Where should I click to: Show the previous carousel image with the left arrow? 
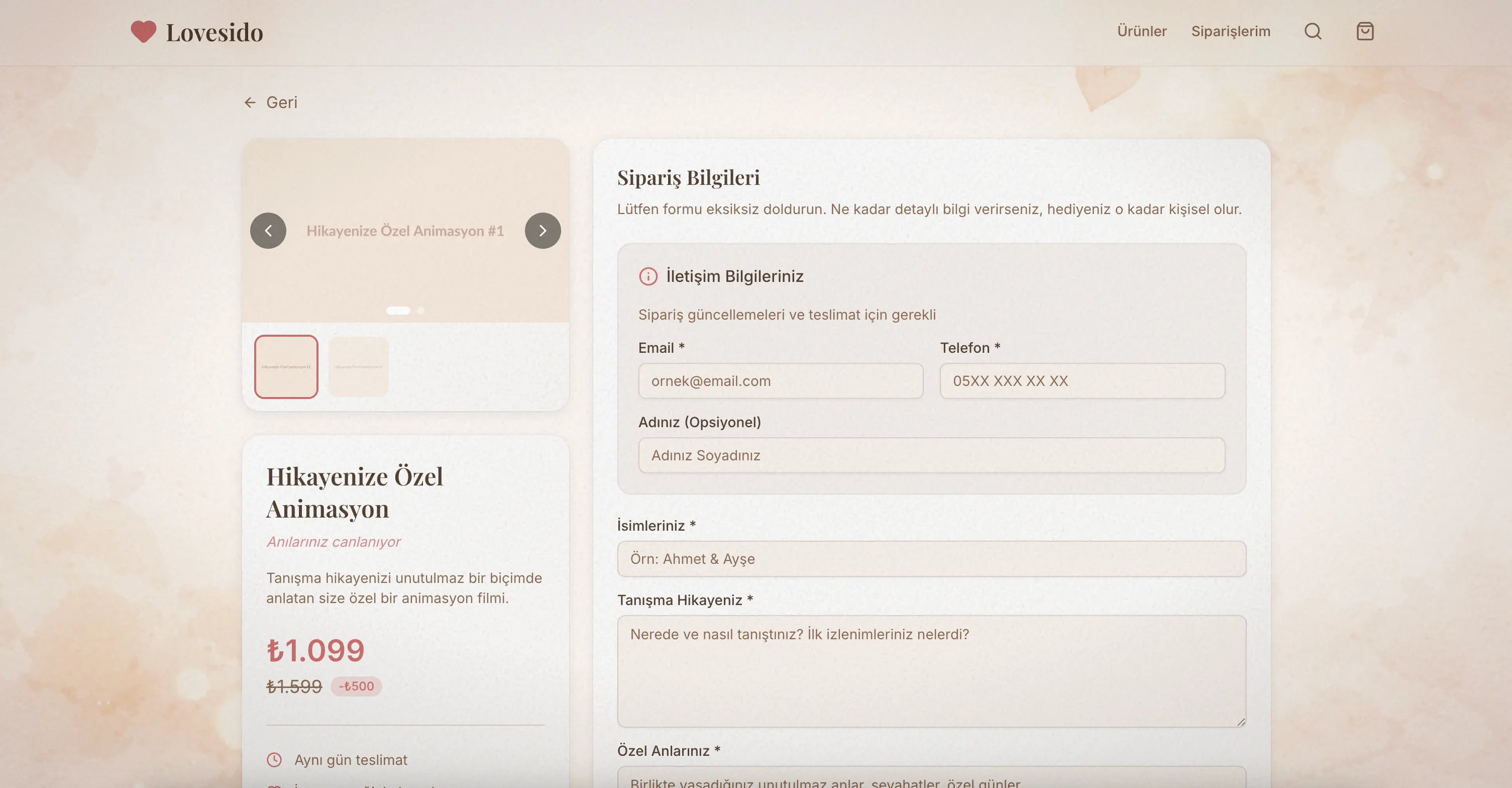pos(268,231)
